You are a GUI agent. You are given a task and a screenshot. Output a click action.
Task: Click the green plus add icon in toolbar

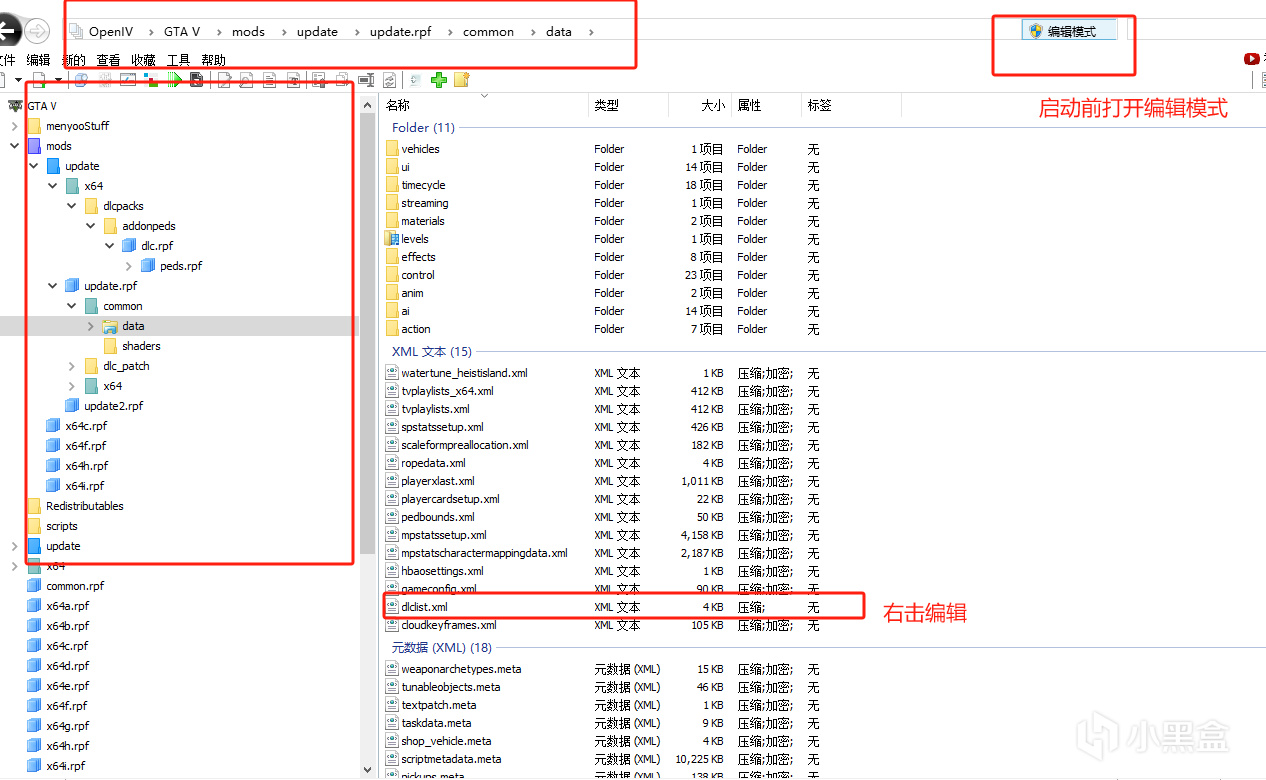coord(438,79)
